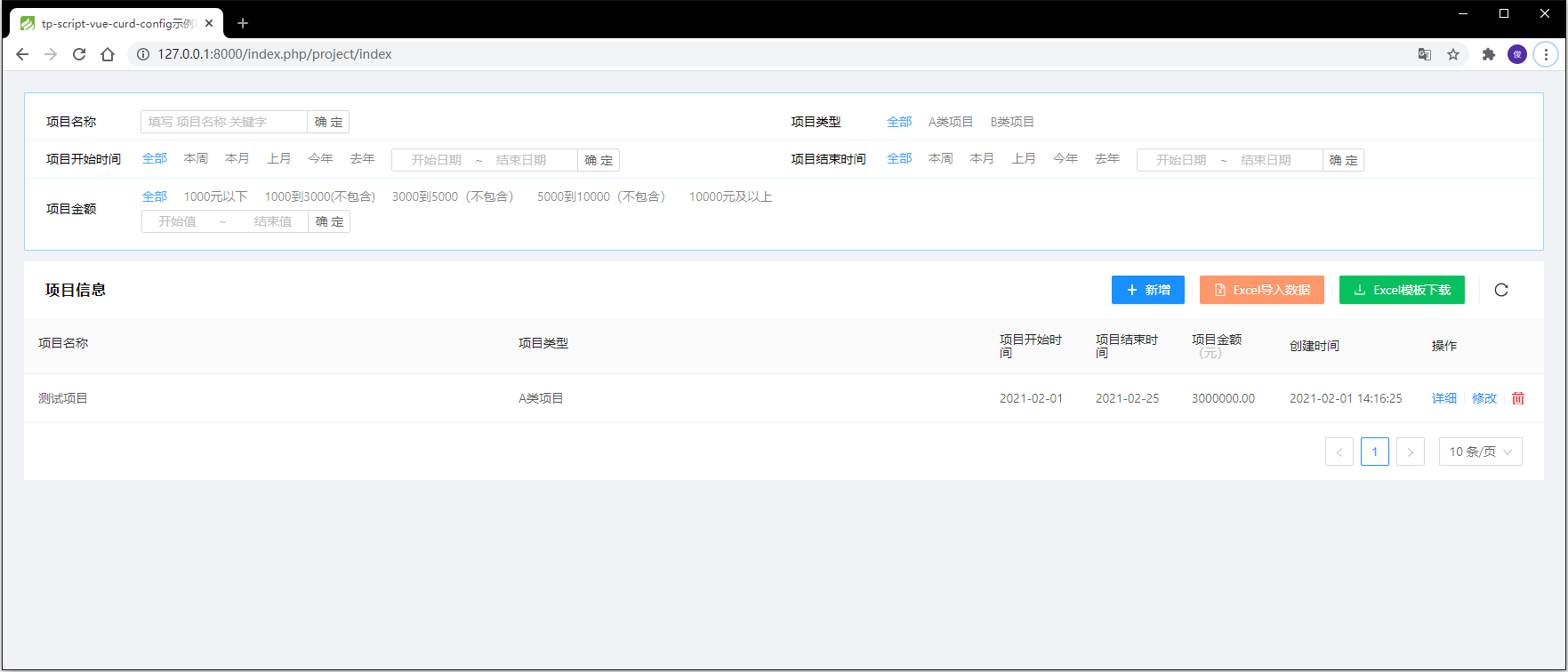Go to next page of results
This screenshot has height=672, width=1568.
pyautogui.click(x=1411, y=452)
